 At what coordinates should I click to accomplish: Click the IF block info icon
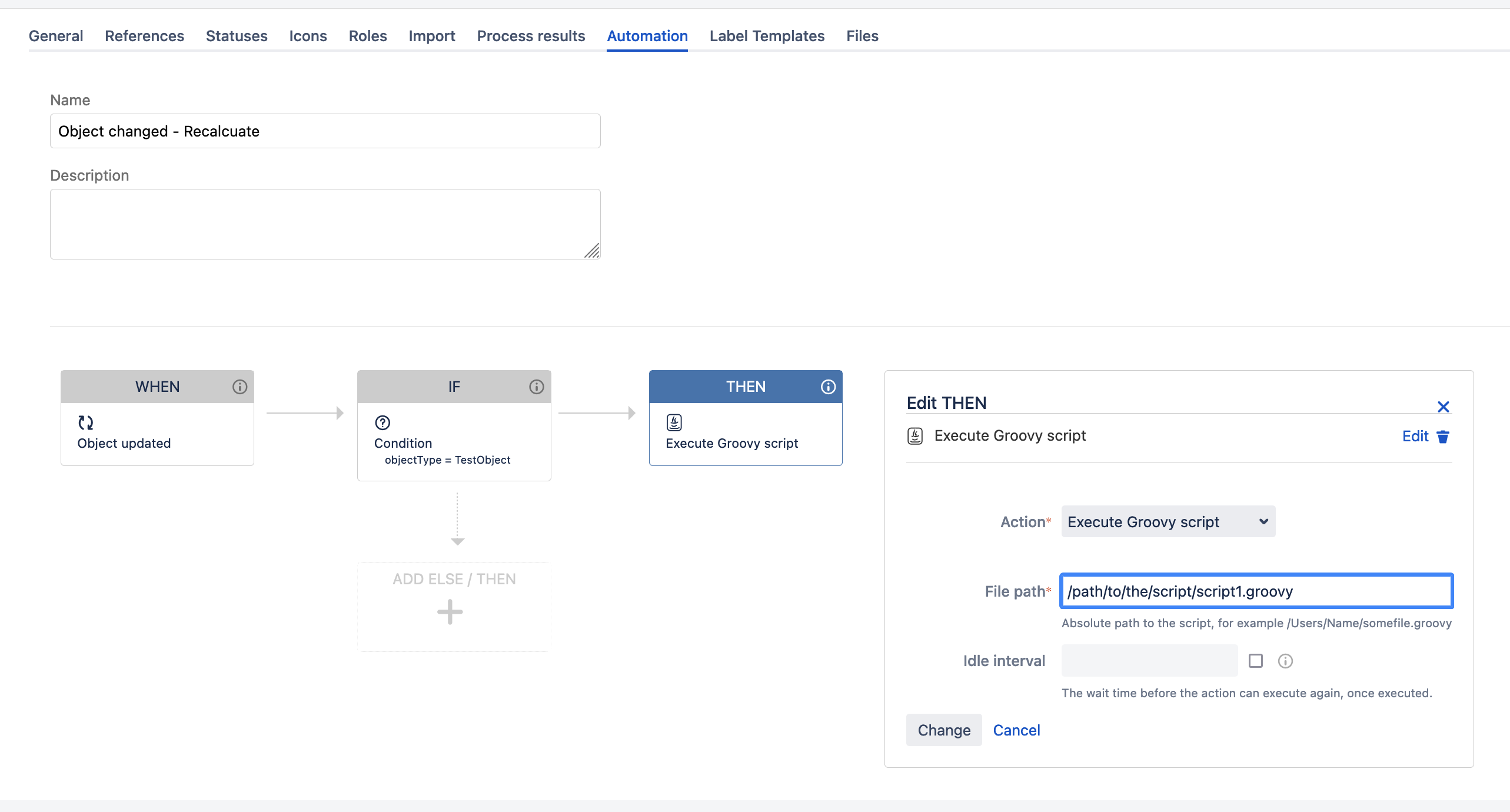coord(536,387)
